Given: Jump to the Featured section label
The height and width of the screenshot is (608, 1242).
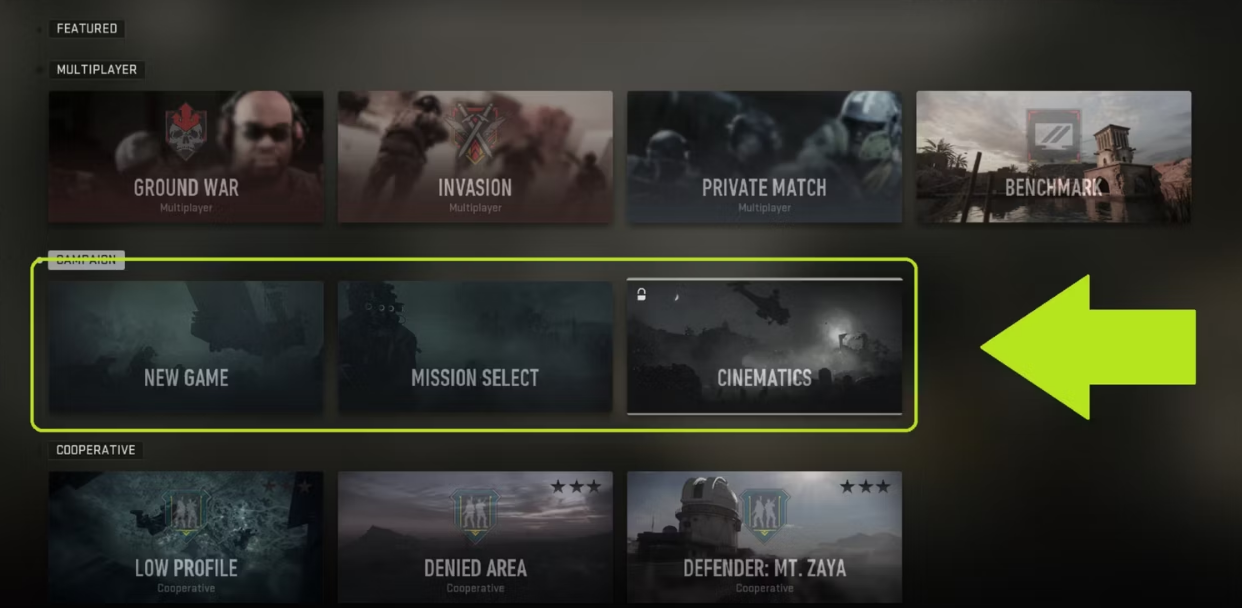Looking at the screenshot, I should pyautogui.click(x=87, y=29).
